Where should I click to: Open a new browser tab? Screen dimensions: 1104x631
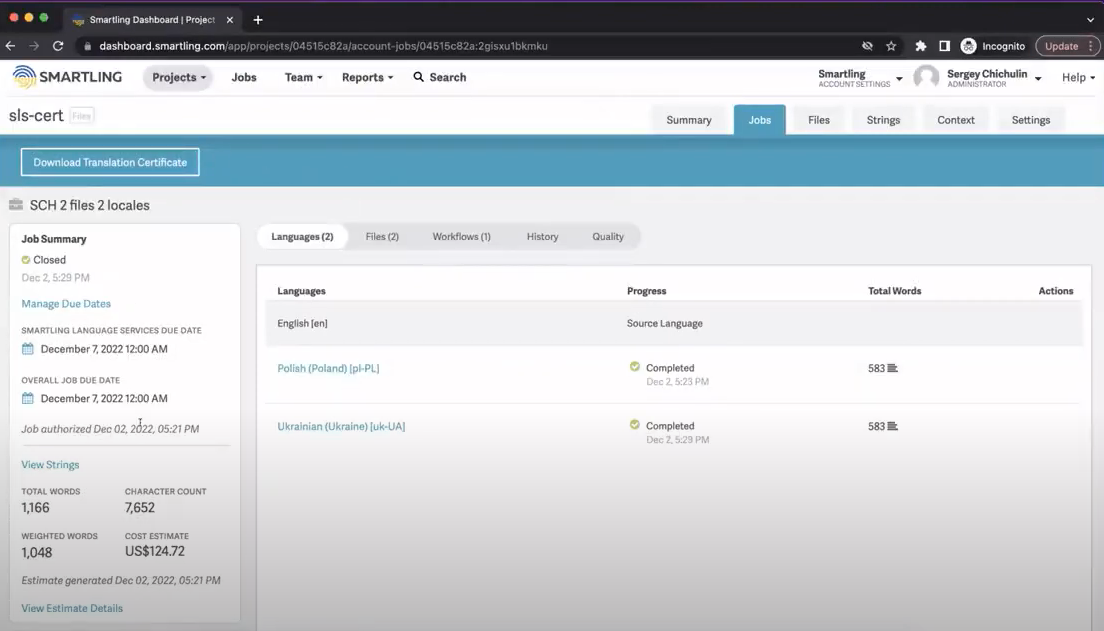(258, 20)
